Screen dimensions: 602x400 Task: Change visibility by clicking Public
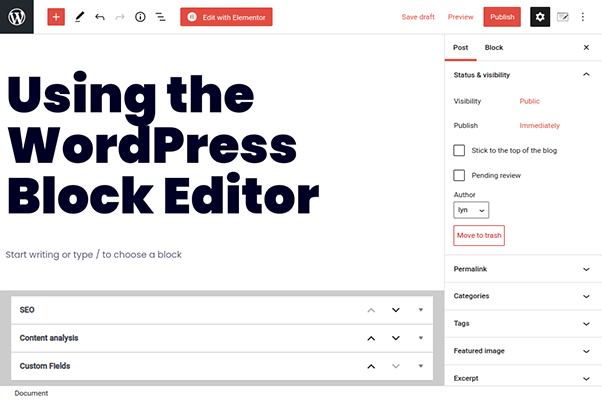tap(529, 101)
